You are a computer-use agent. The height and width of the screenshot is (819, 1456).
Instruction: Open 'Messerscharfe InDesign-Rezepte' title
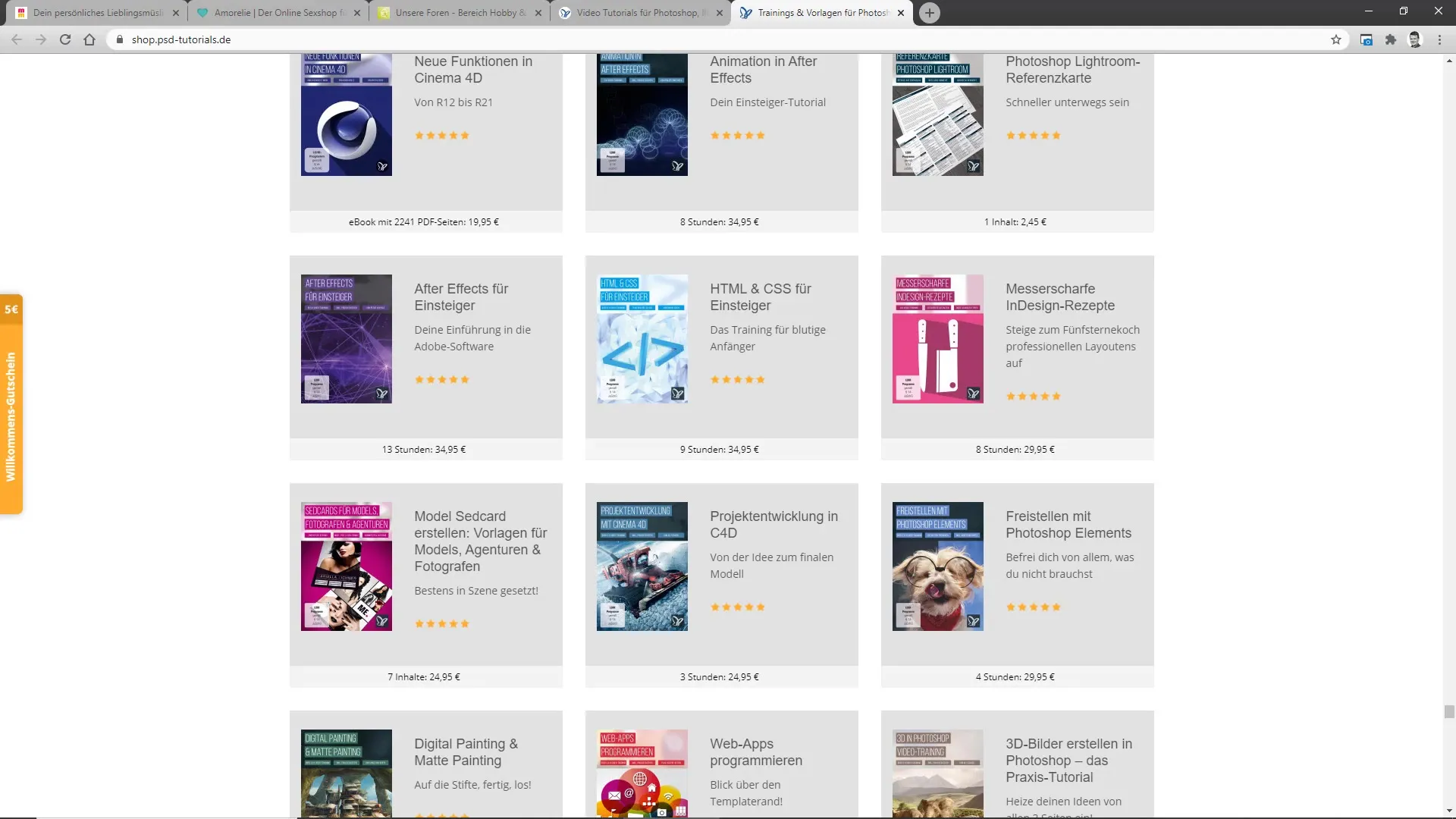(x=1060, y=297)
